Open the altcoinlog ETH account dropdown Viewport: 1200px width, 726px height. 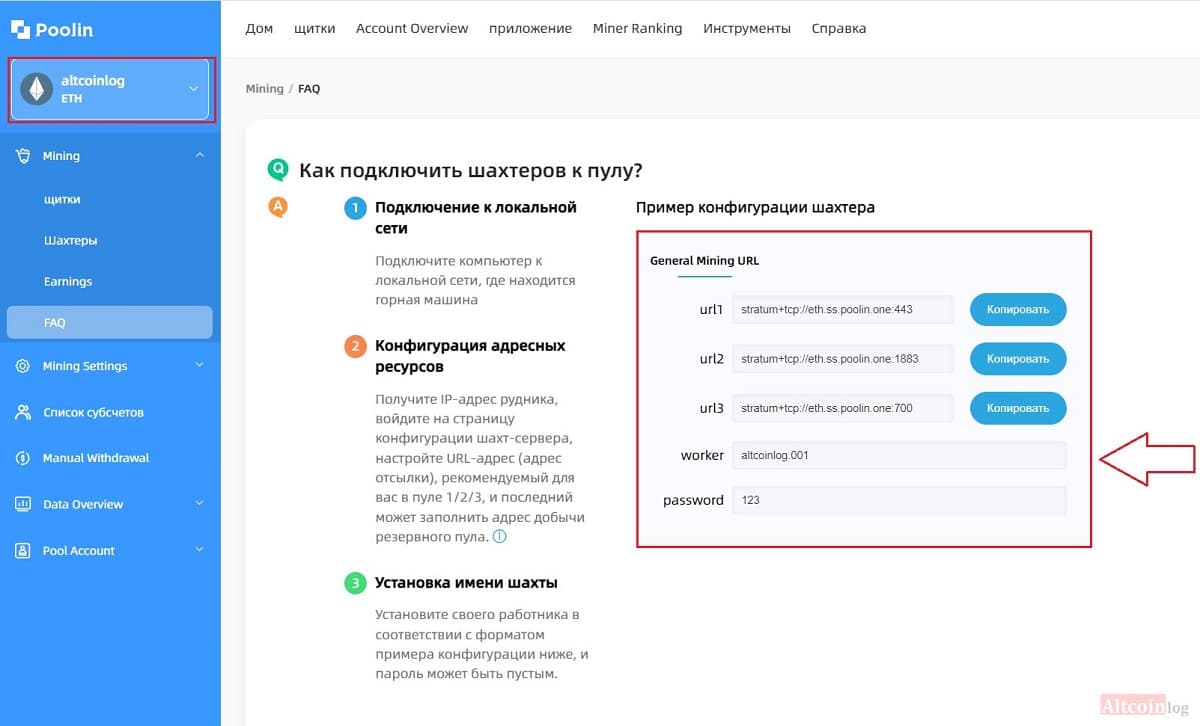(109, 89)
